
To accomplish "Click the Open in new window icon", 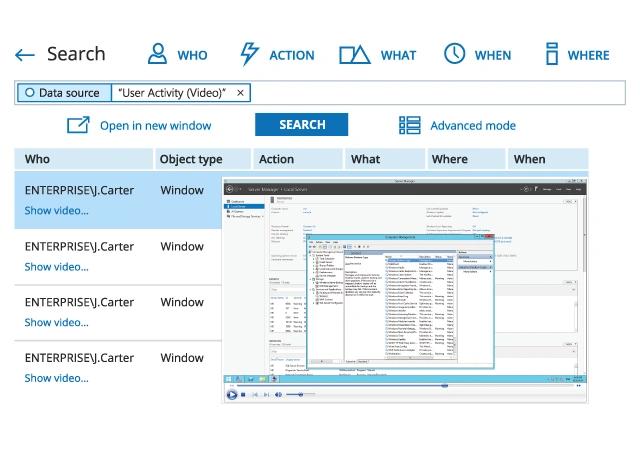I will coord(78,125).
